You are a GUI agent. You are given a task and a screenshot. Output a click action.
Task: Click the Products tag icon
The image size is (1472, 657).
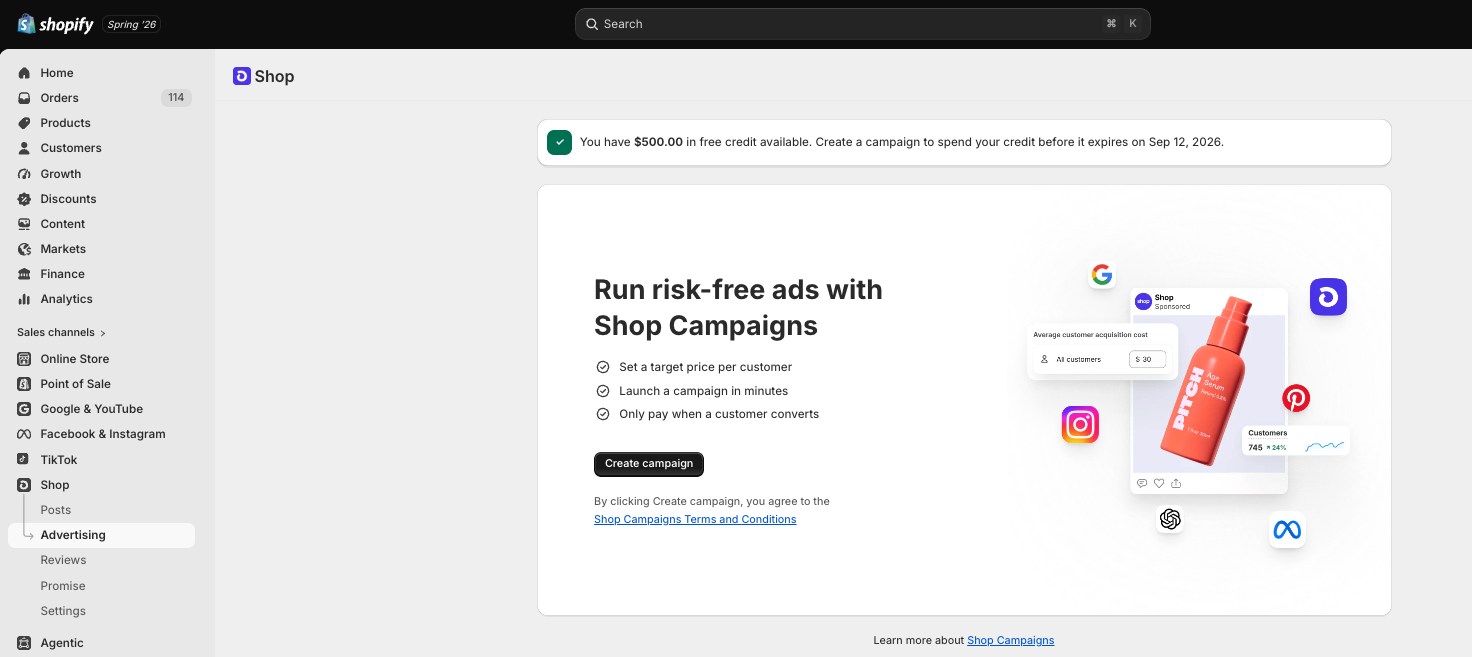coord(24,123)
